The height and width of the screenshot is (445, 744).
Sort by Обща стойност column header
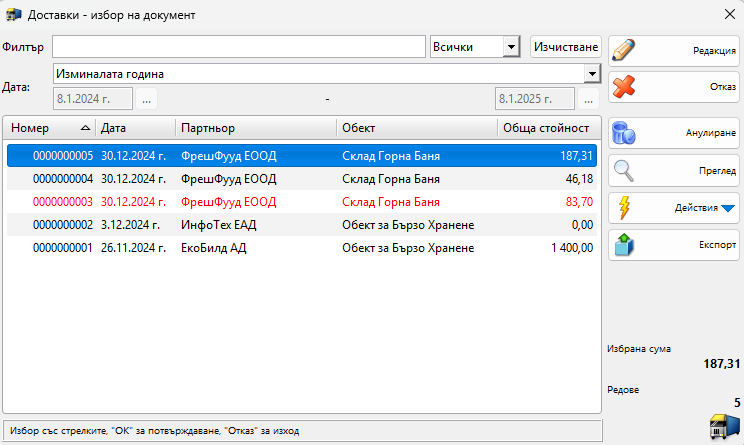[546, 128]
